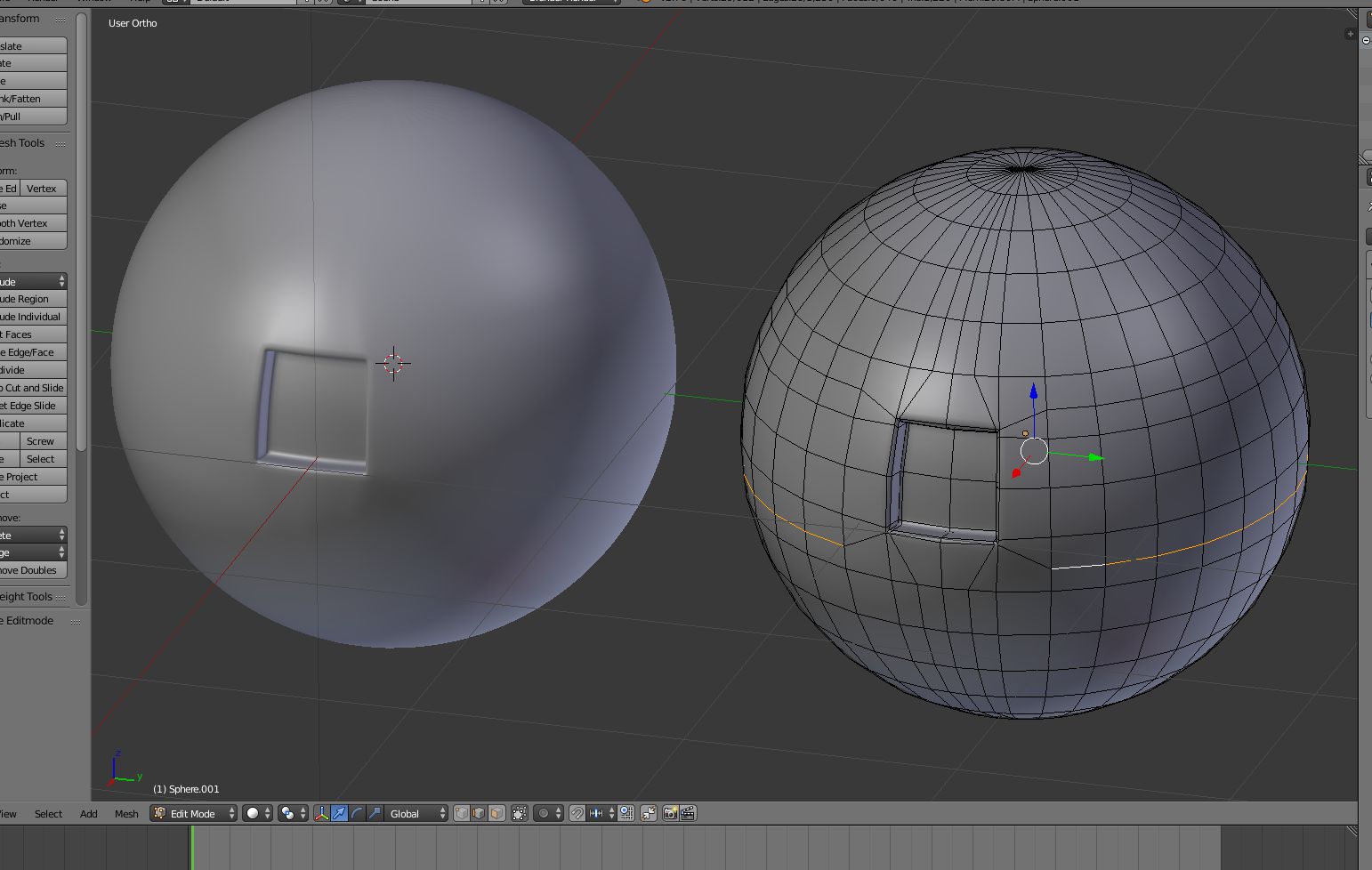Viewport: 1372px width, 870px height.
Task: Open the Global orientation dropdown
Action: (x=416, y=813)
